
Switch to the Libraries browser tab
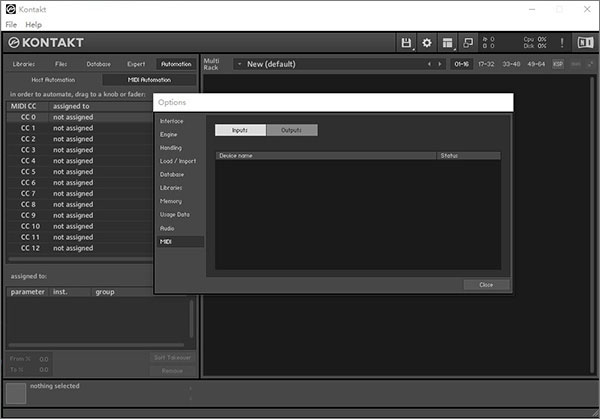pos(24,64)
